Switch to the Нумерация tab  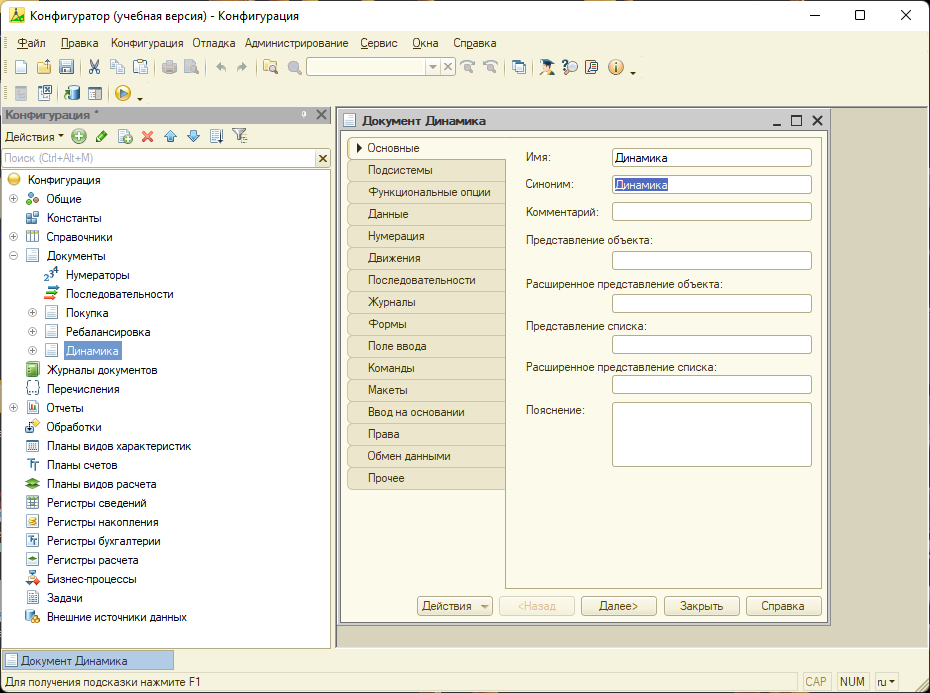[396, 236]
